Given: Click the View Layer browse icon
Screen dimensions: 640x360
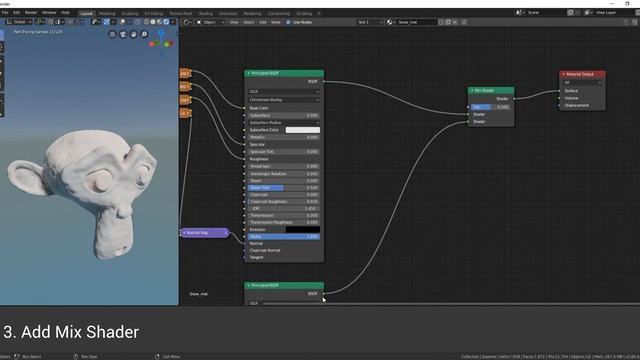Looking at the screenshot, I should click(588, 13).
